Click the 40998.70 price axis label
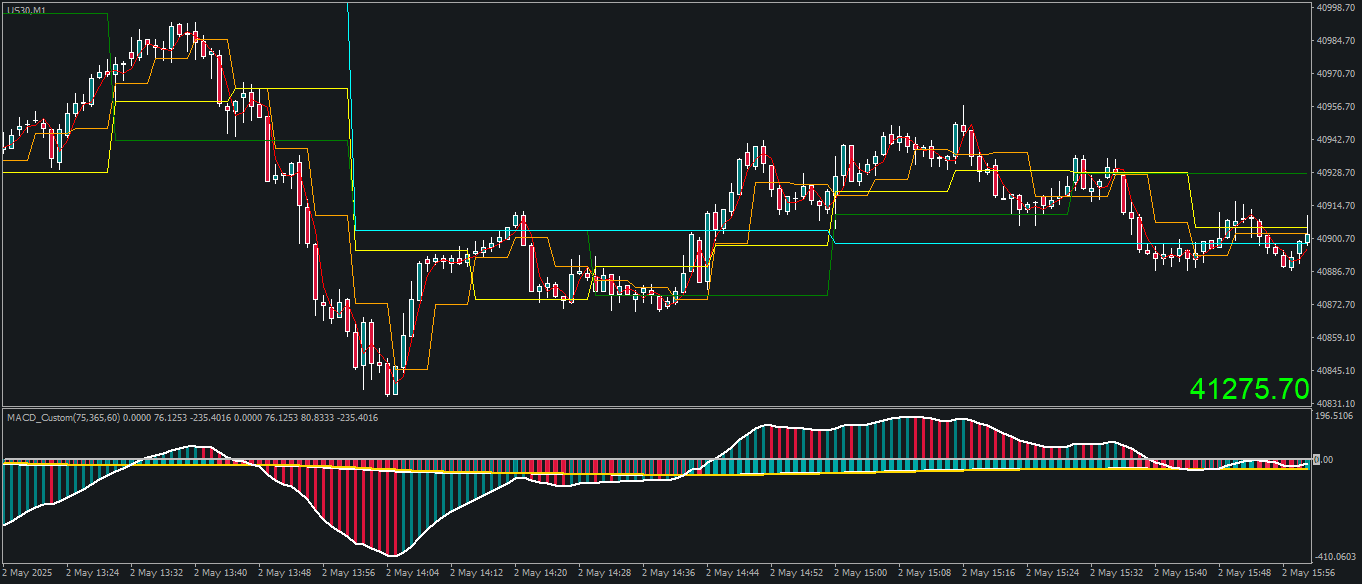This screenshot has width=1362, height=584. click(x=1335, y=7)
